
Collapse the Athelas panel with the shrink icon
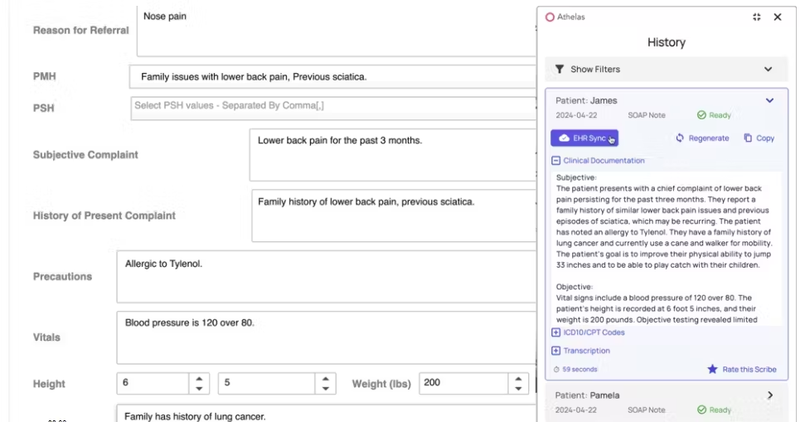coord(757,17)
